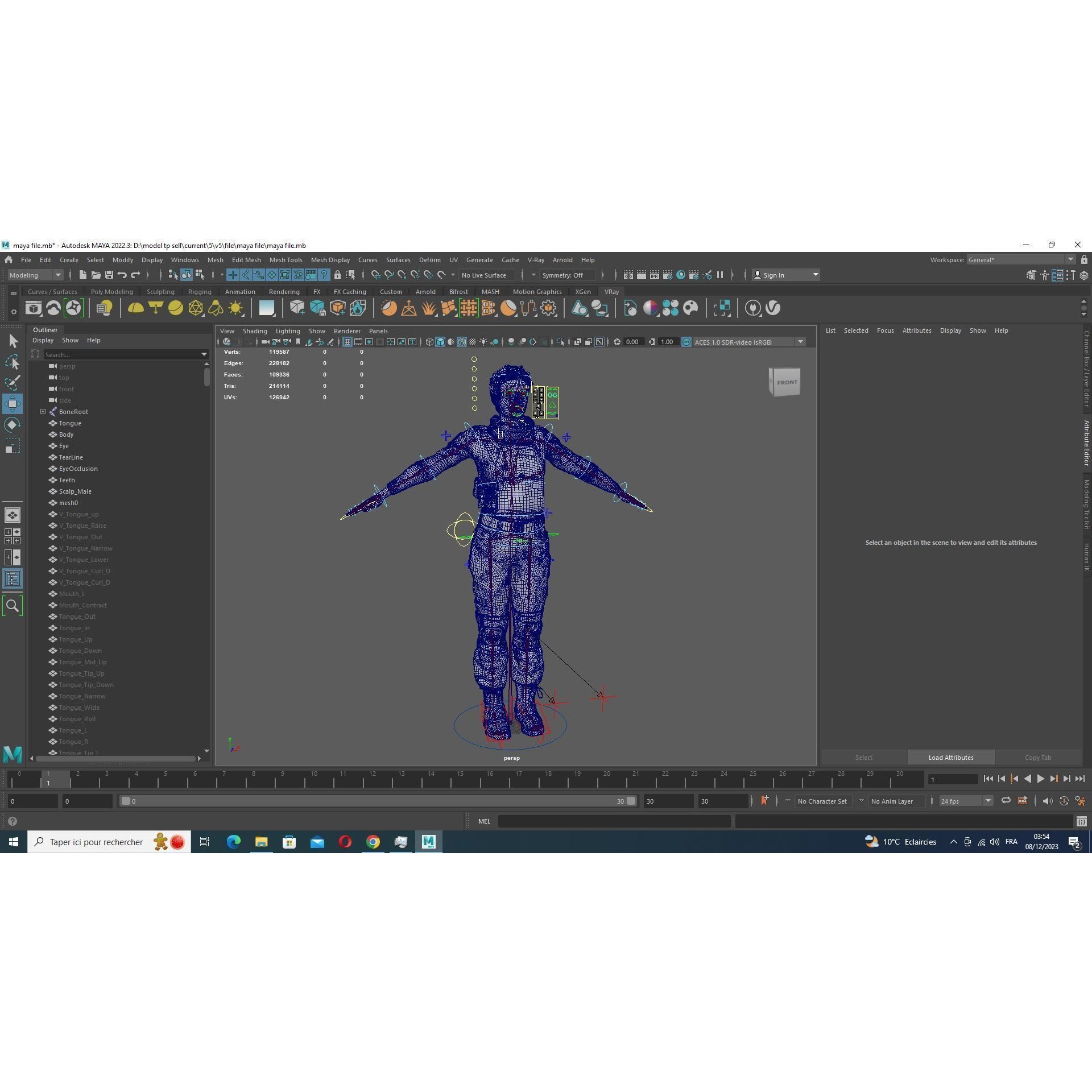Click the Outliner vertical scrollbar

click(206, 378)
